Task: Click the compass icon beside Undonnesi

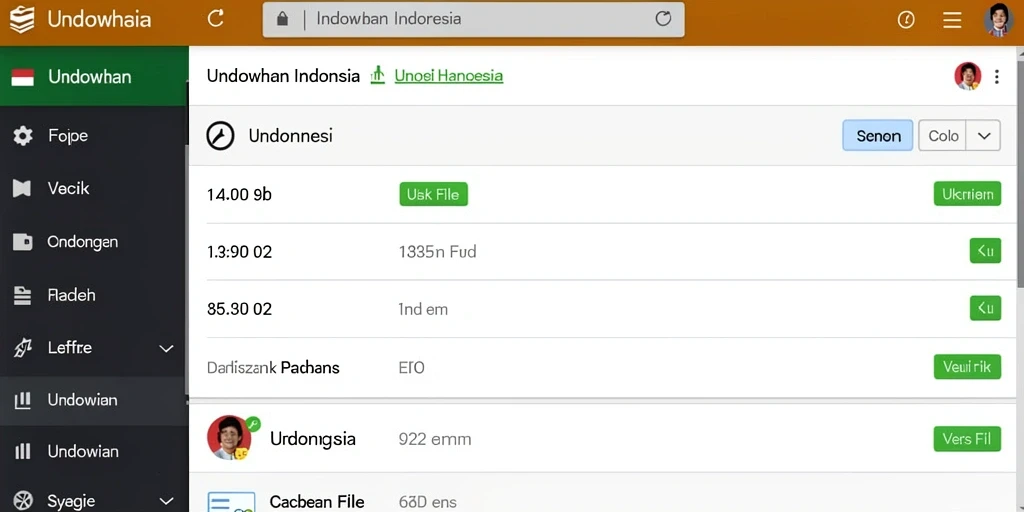Action: pos(220,136)
